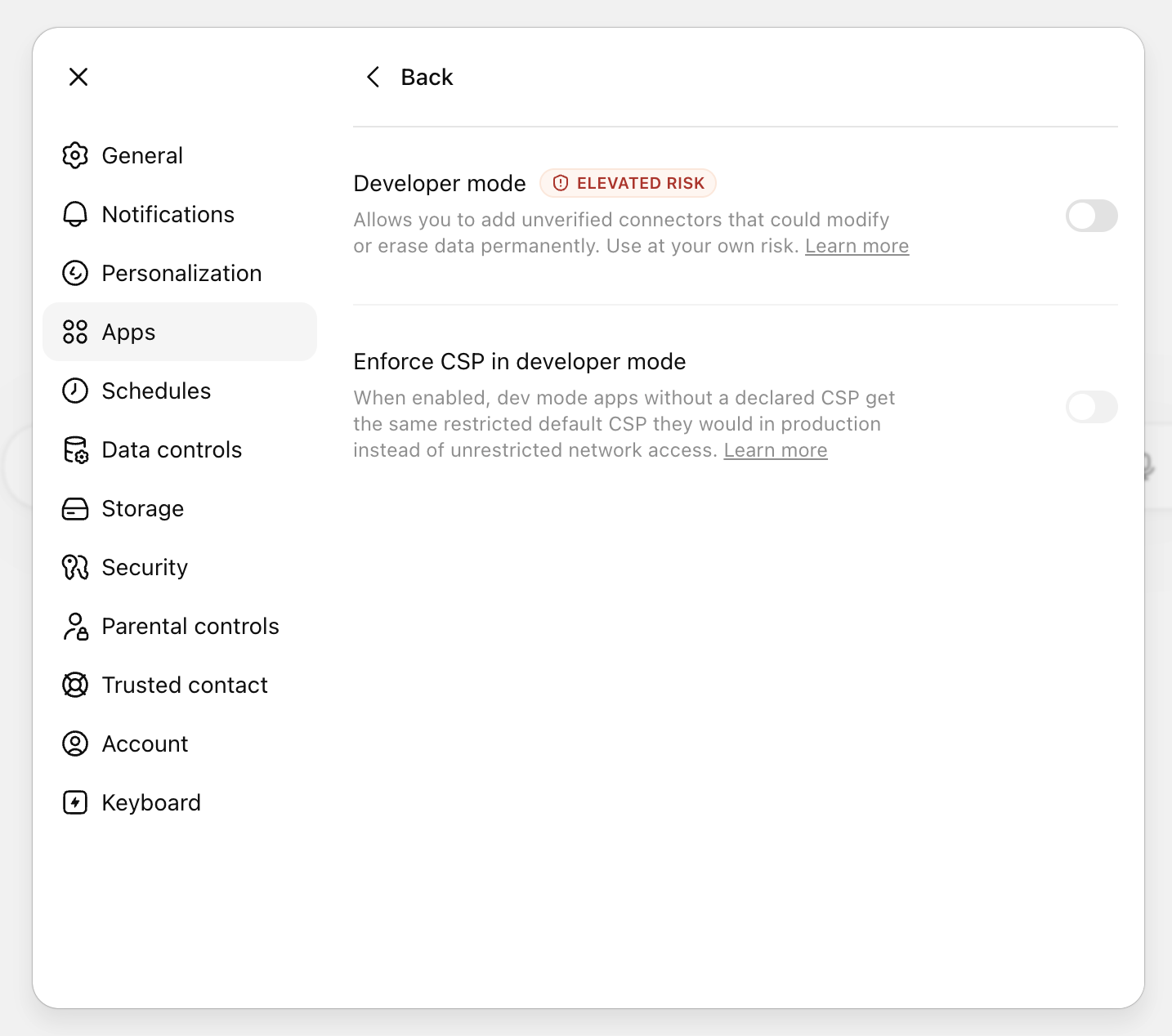This screenshot has height=1036, width=1172.
Task: Click the General gear icon
Action: [x=75, y=155]
